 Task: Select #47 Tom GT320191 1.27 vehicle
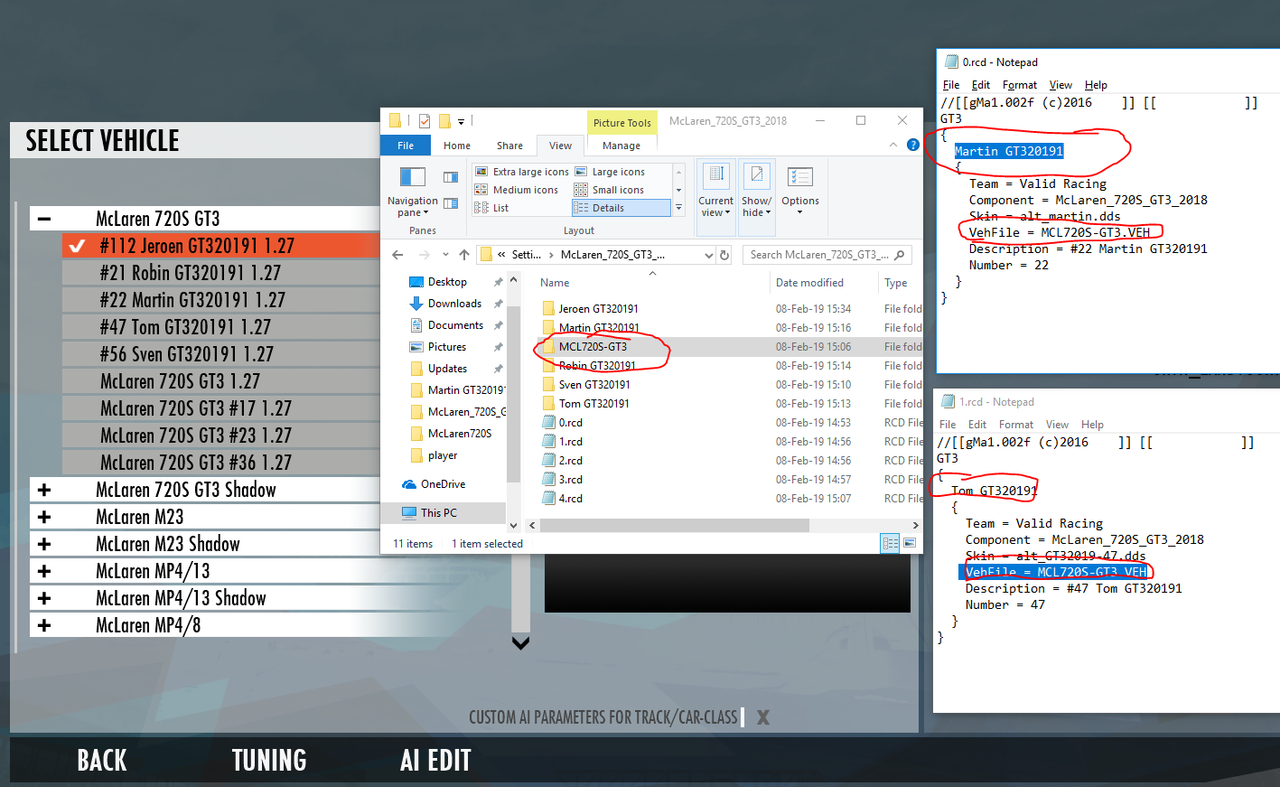coord(221,327)
